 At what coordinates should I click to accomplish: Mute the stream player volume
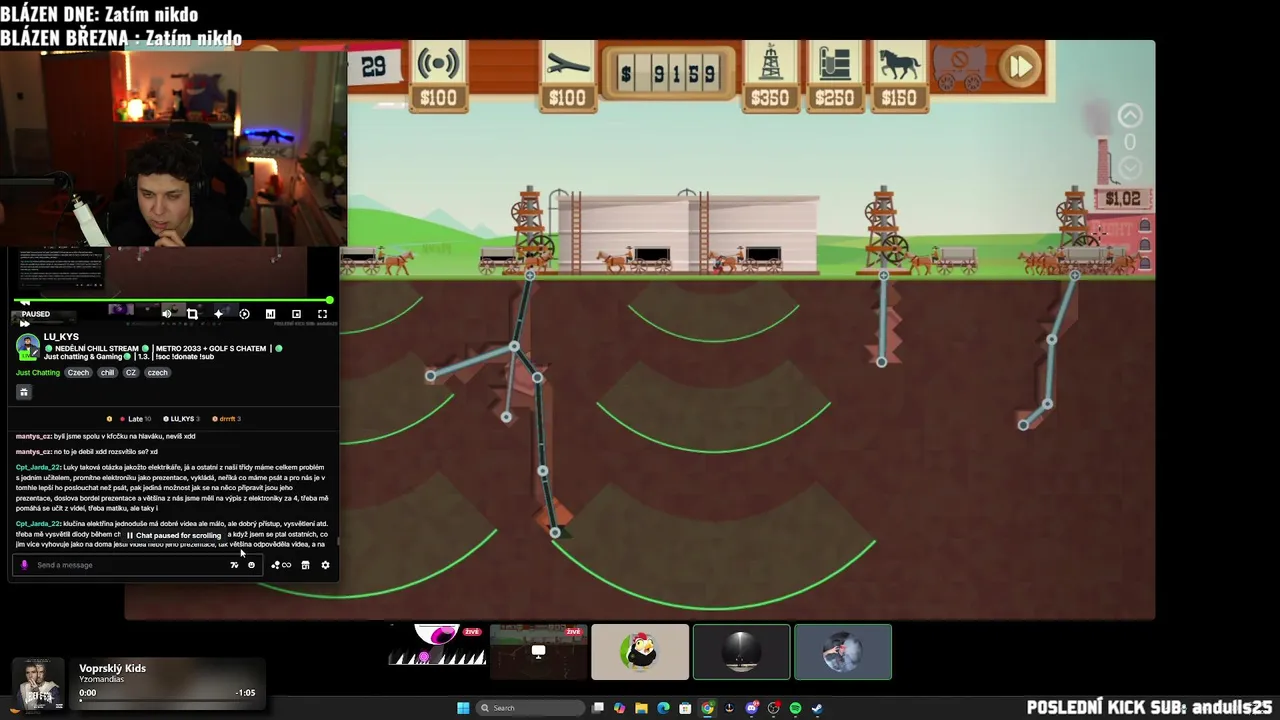coord(167,314)
